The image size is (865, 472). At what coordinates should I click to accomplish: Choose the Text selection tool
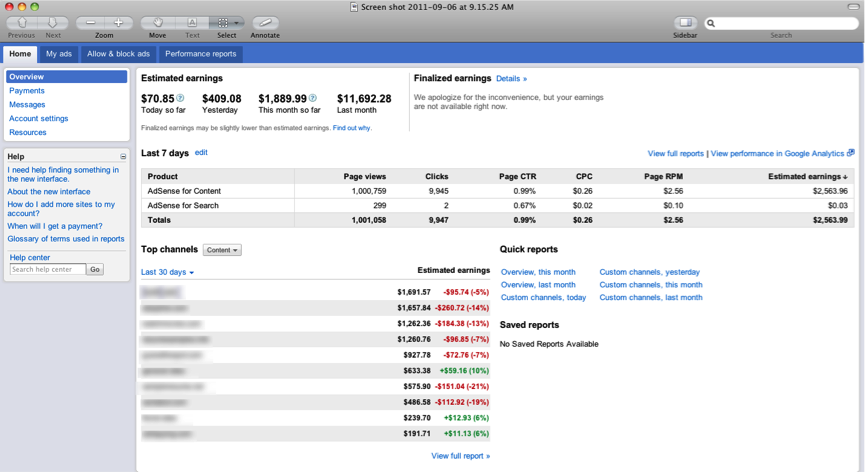coord(192,22)
